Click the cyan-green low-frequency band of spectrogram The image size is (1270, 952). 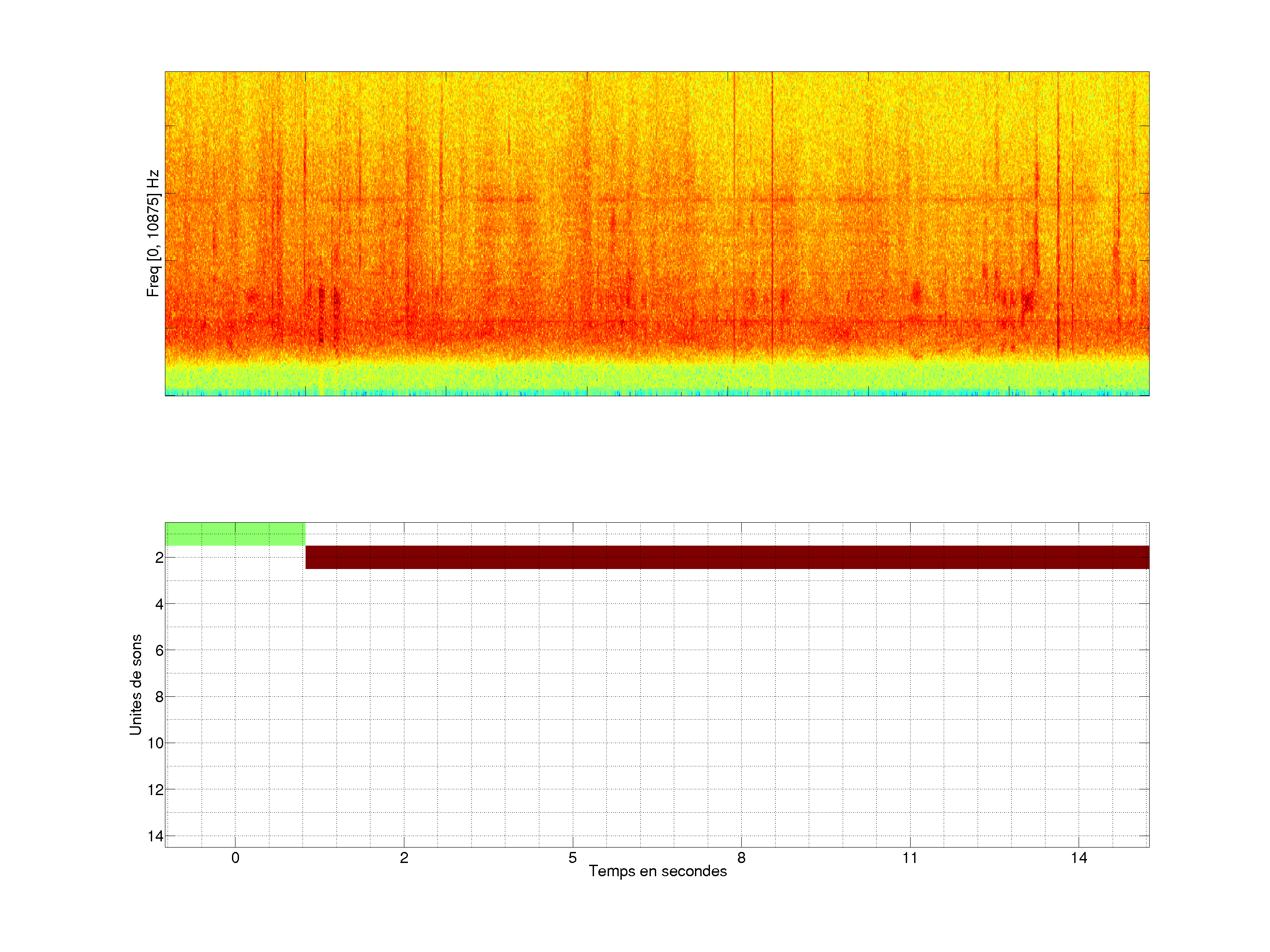(657, 379)
